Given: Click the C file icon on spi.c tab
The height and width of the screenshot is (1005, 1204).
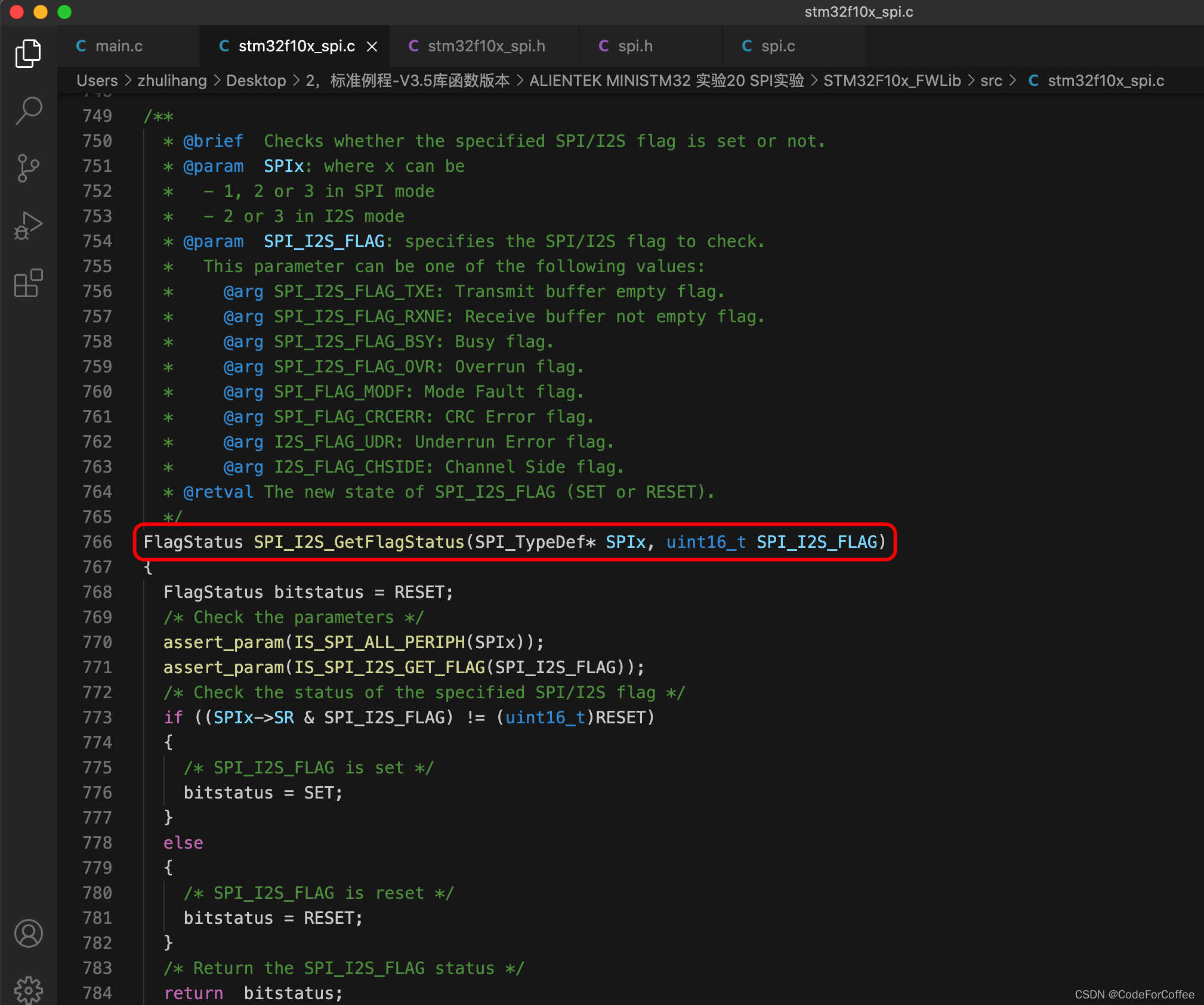Looking at the screenshot, I should (746, 46).
